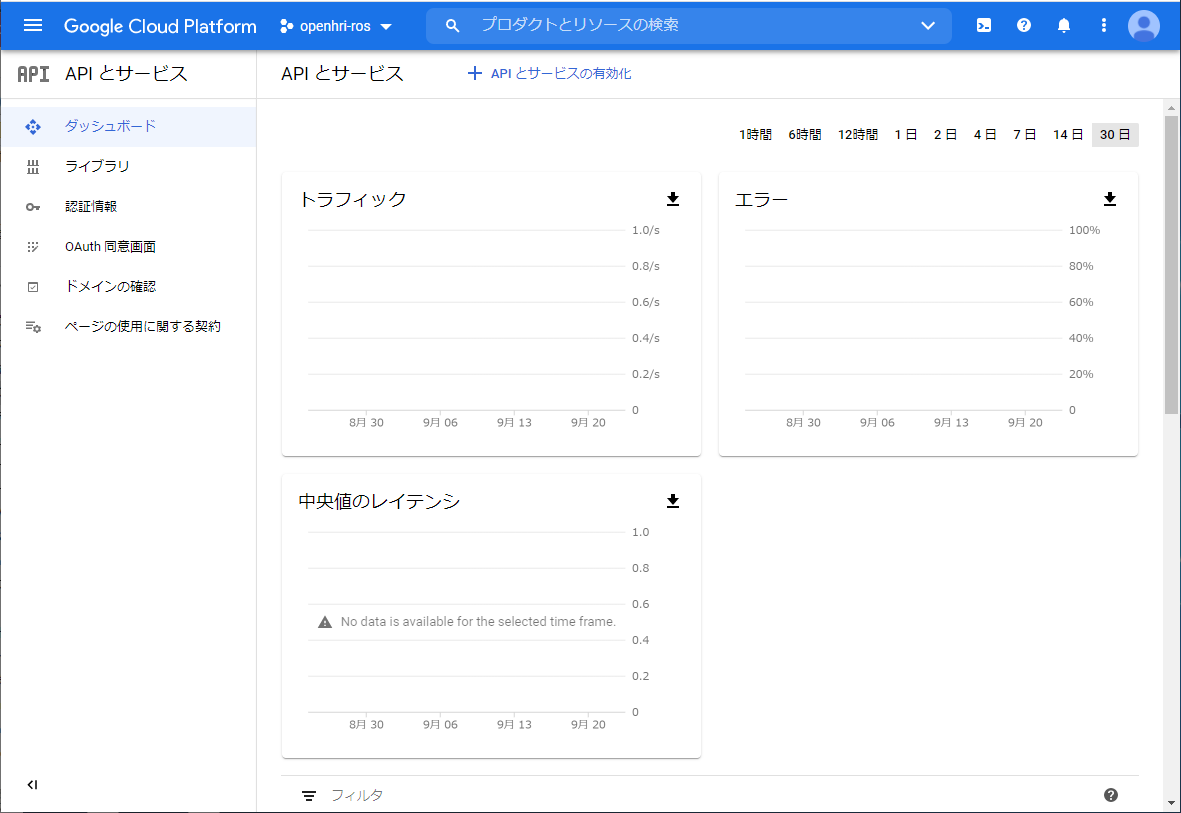
Task: Open the main navigation hamburger menu
Action: tap(32, 26)
